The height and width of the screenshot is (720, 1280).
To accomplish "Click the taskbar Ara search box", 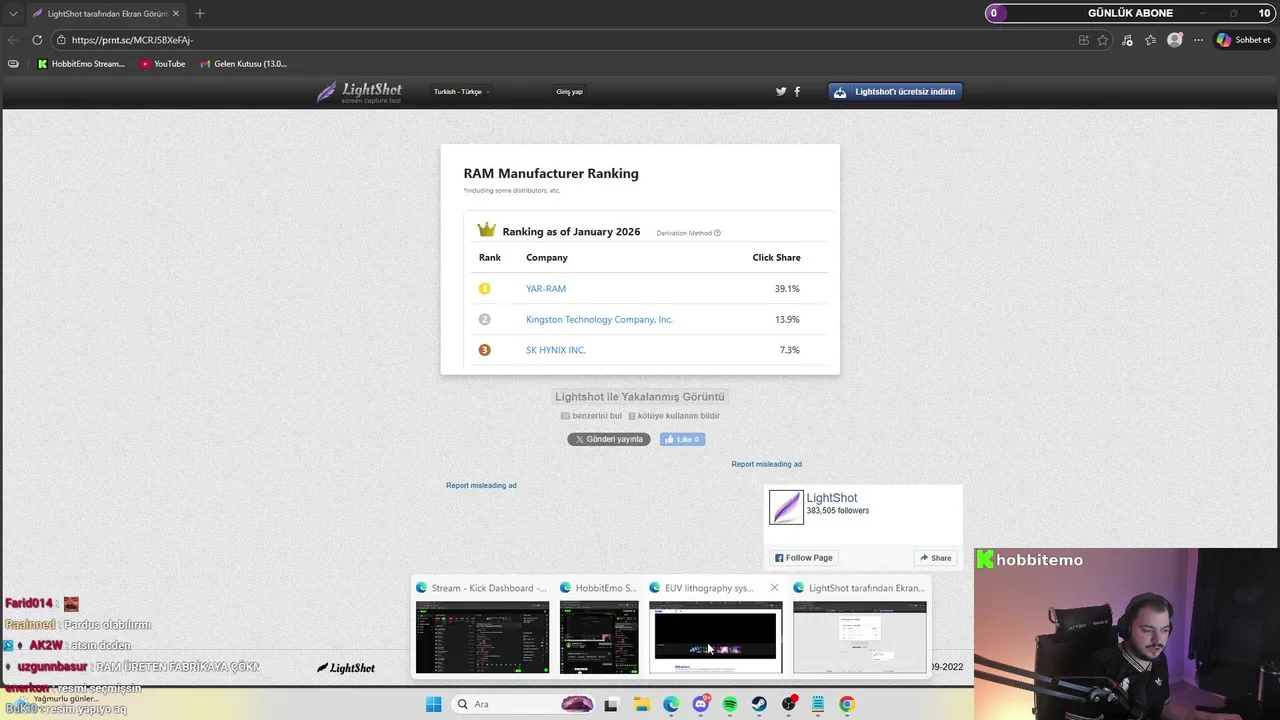I will pyautogui.click(x=523, y=704).
